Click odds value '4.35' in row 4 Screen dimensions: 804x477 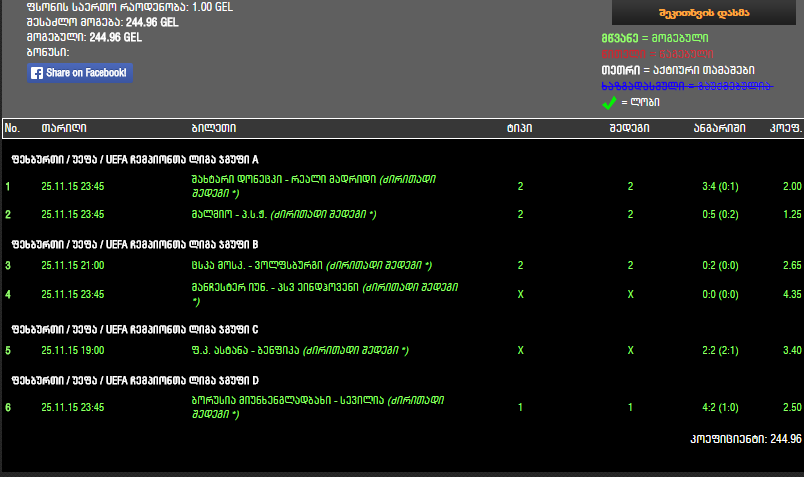click(792, 294)
